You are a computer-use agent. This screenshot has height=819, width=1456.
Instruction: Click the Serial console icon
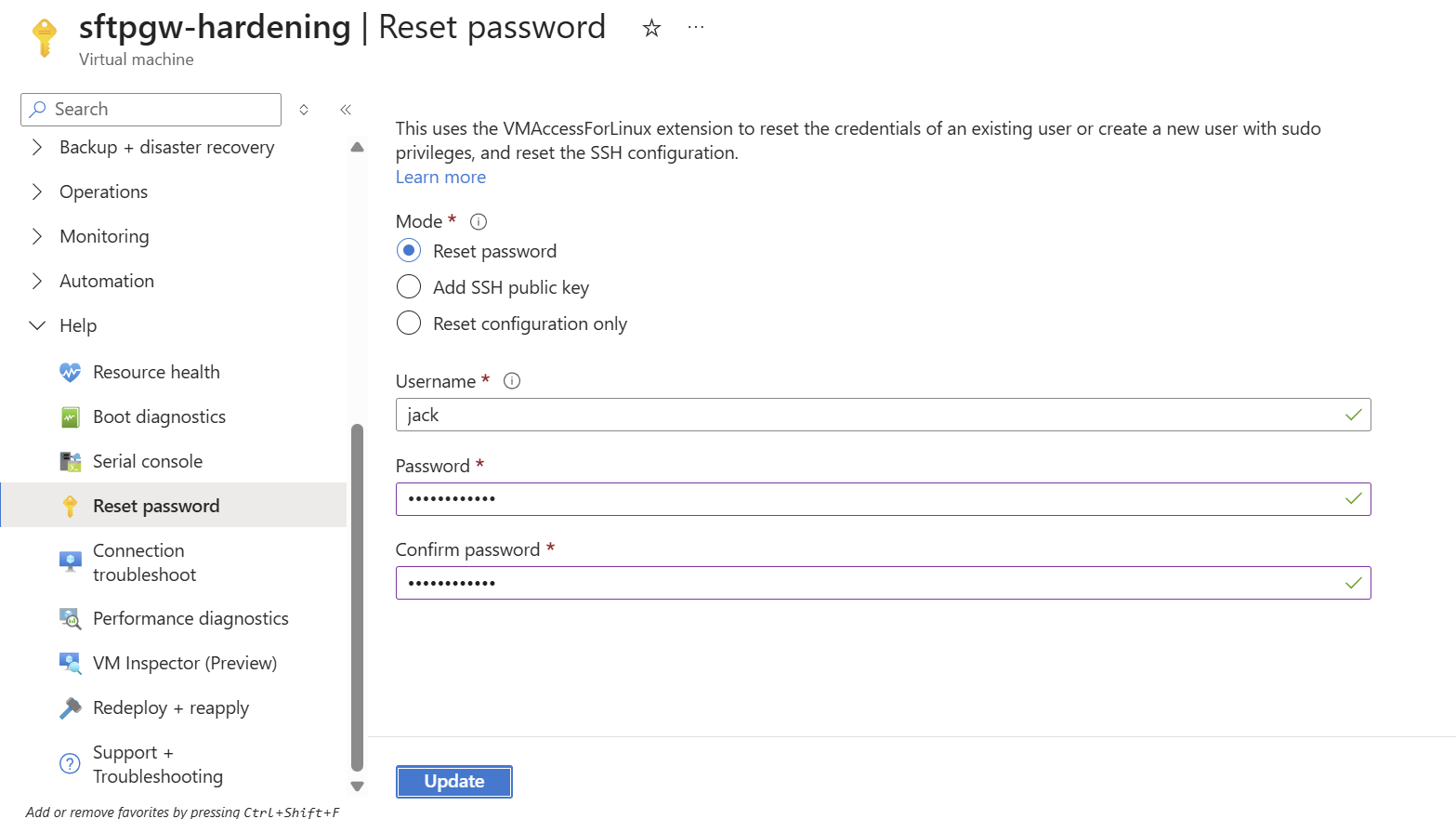(x=70, y=462)
